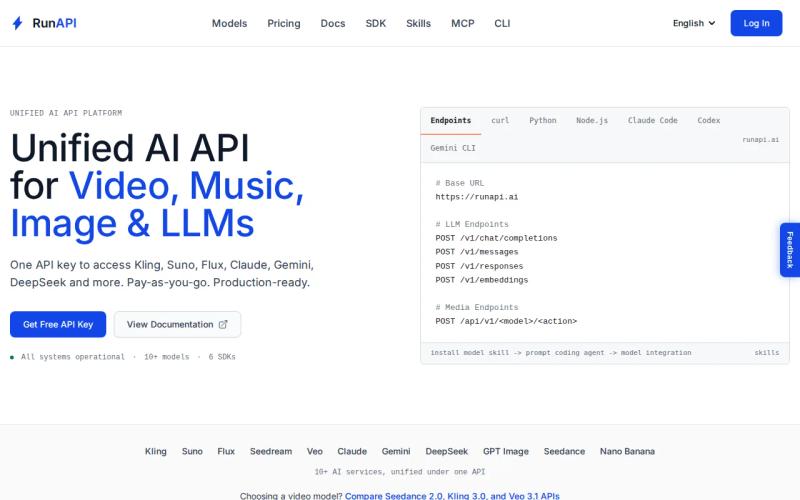Click the POST /api/v1/<model>/<action> line

coord(506,321)
